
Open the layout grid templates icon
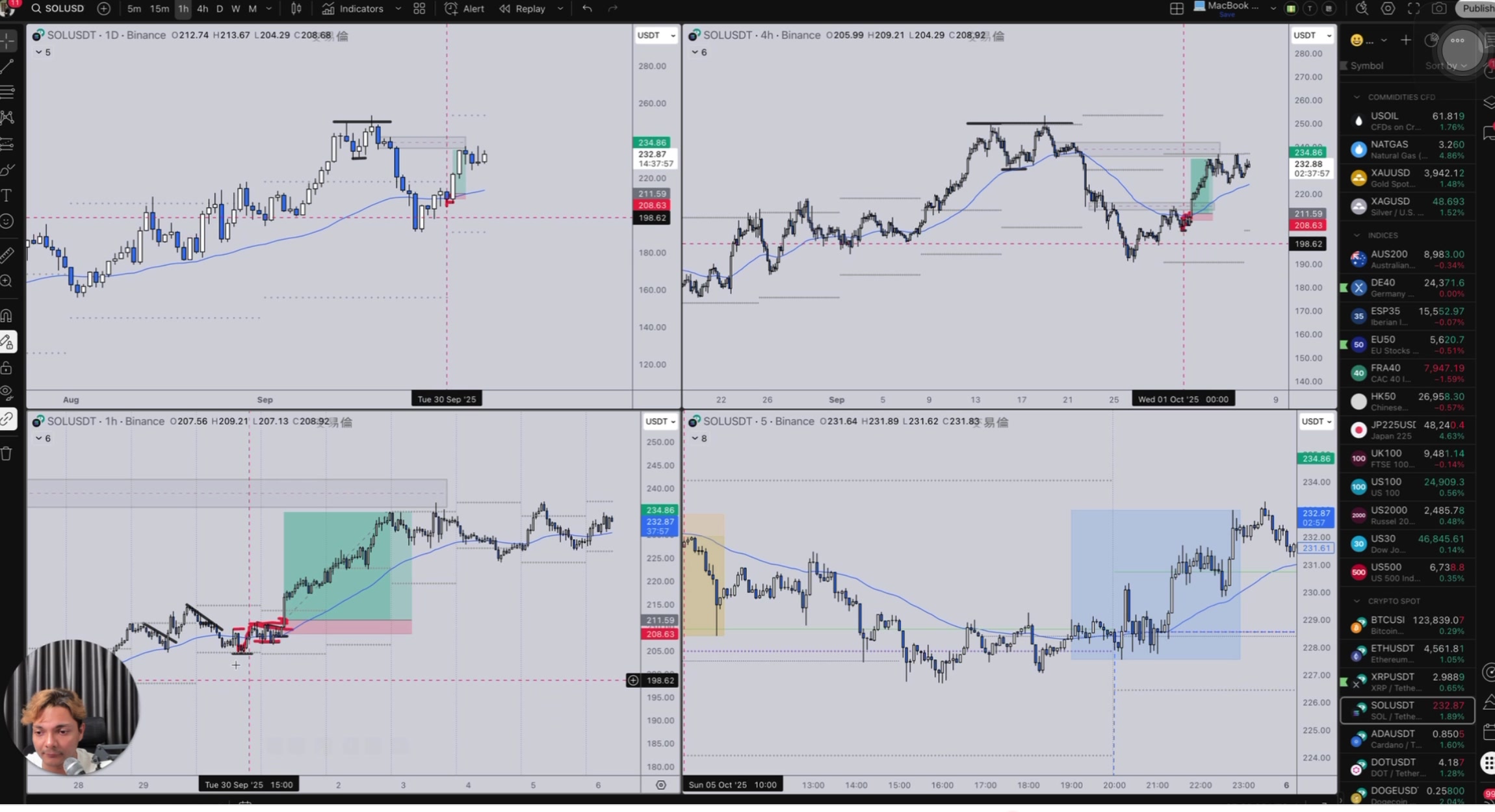(419, 8)
